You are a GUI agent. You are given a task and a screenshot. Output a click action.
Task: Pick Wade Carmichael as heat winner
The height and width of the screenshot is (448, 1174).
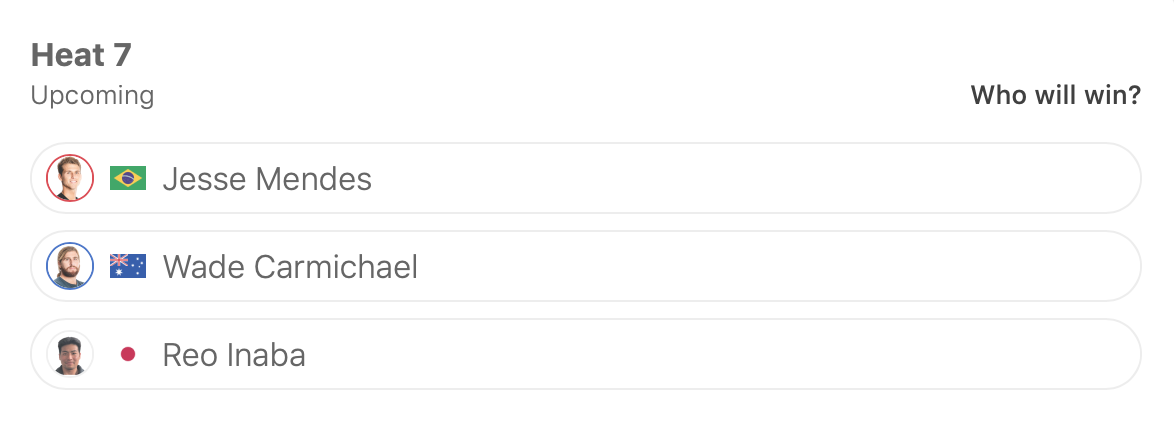click(x=700, y=267)
